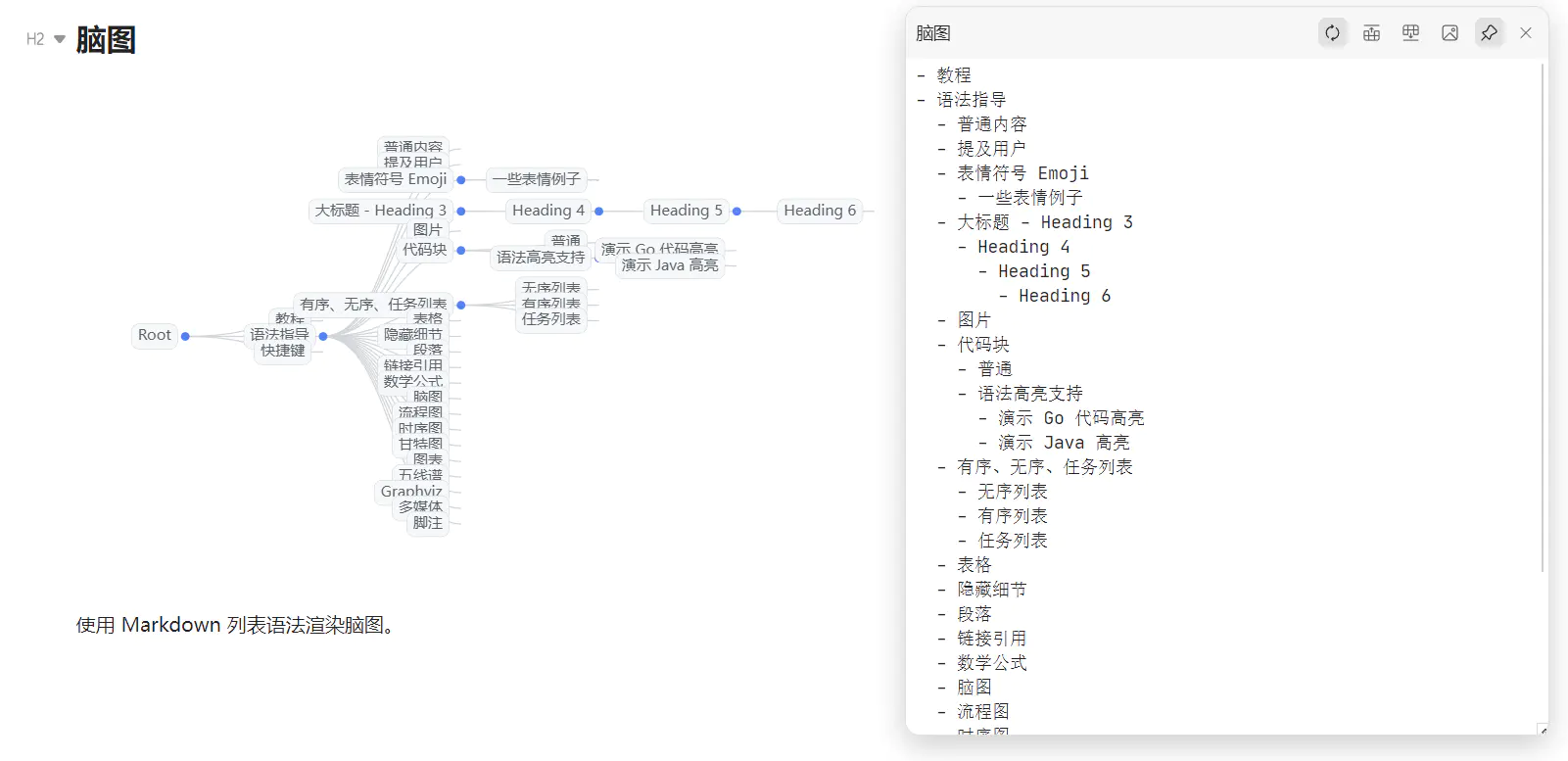
Task: Click the refresh icon in the 脑图 panel
Action: click(x=1332, y=33)
